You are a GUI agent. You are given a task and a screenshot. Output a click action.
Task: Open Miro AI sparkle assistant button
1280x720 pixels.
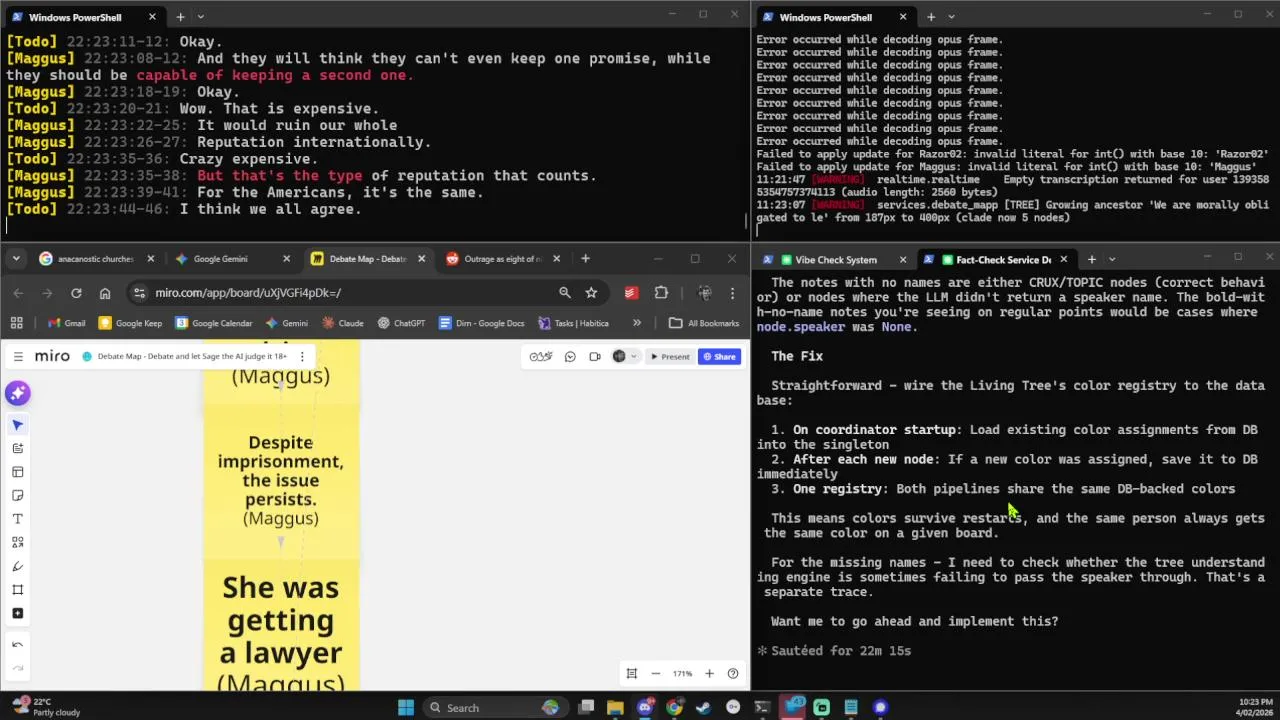(x=17, y=393)
